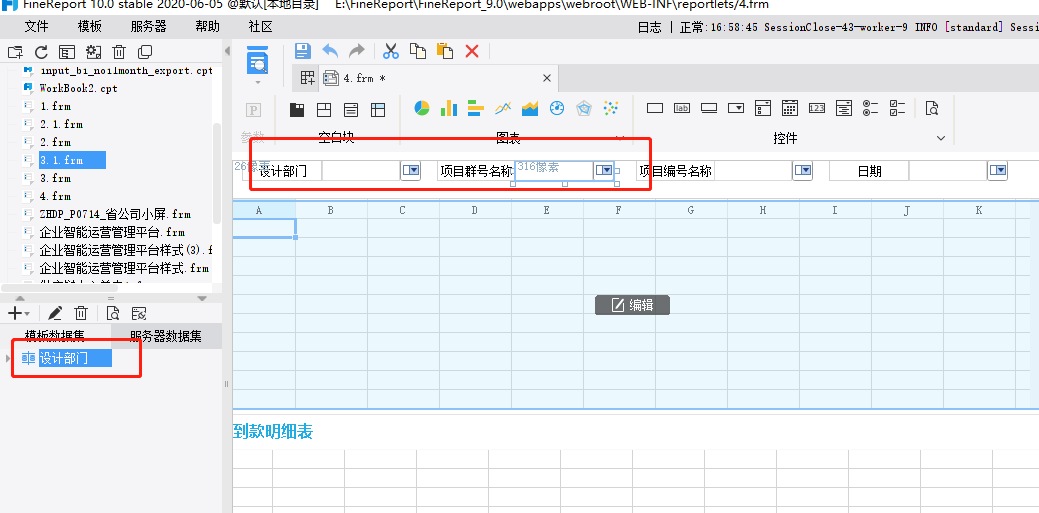Click the red X delete icon
1039x513 pixels.
(472, 51)
